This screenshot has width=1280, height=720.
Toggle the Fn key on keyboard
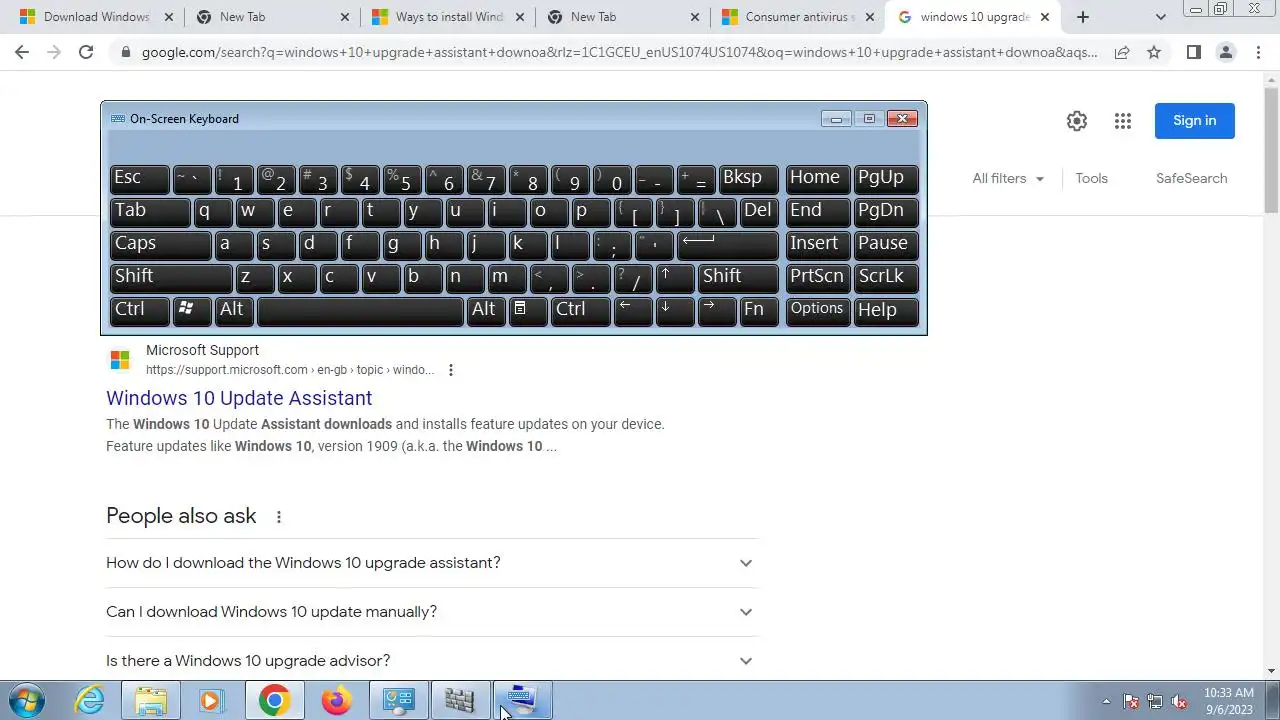(759, 311)
